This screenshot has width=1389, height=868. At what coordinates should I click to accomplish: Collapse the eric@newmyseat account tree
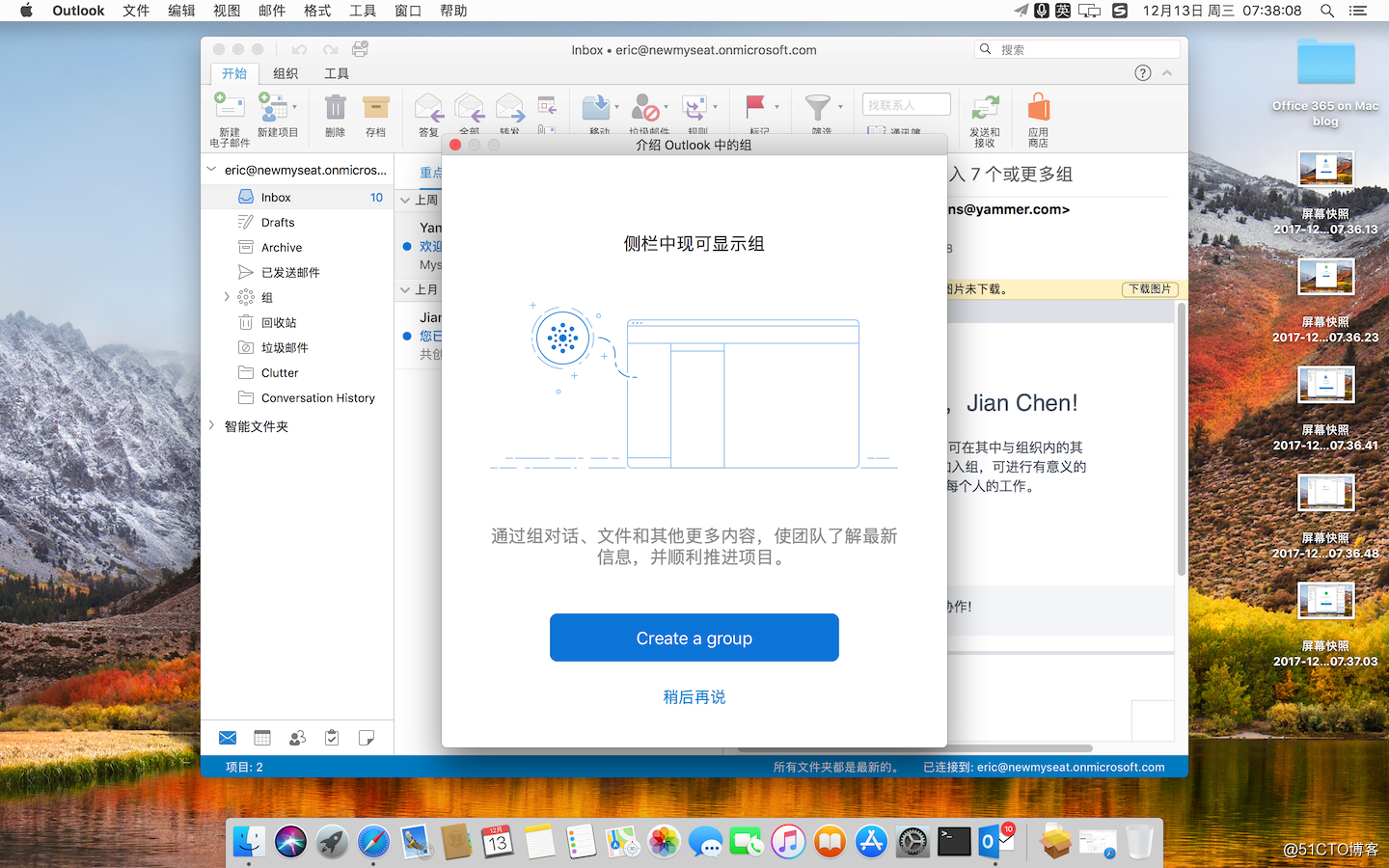(211, 170)
